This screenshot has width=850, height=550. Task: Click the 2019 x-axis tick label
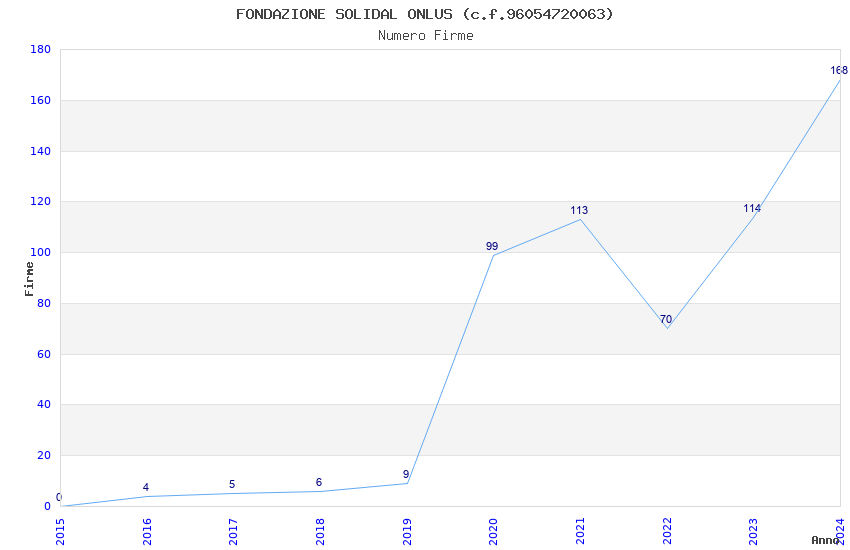(407, 532)
